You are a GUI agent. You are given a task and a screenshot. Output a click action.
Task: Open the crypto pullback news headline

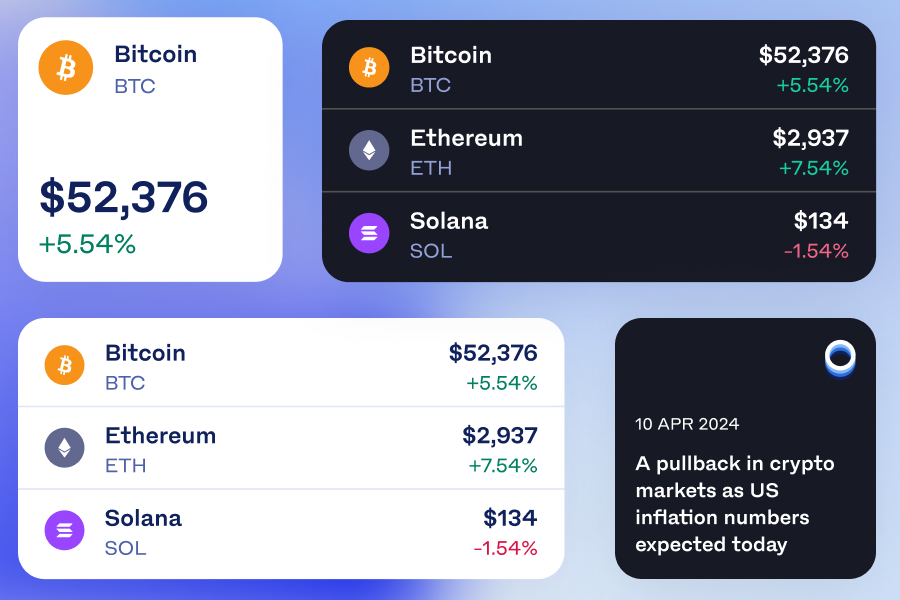735,504
